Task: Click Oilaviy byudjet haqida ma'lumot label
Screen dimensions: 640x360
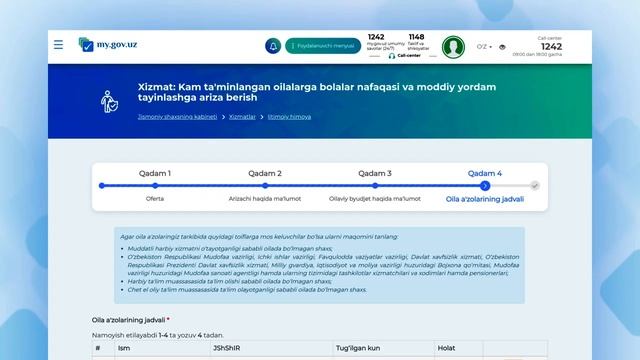Action: (375, 199)
